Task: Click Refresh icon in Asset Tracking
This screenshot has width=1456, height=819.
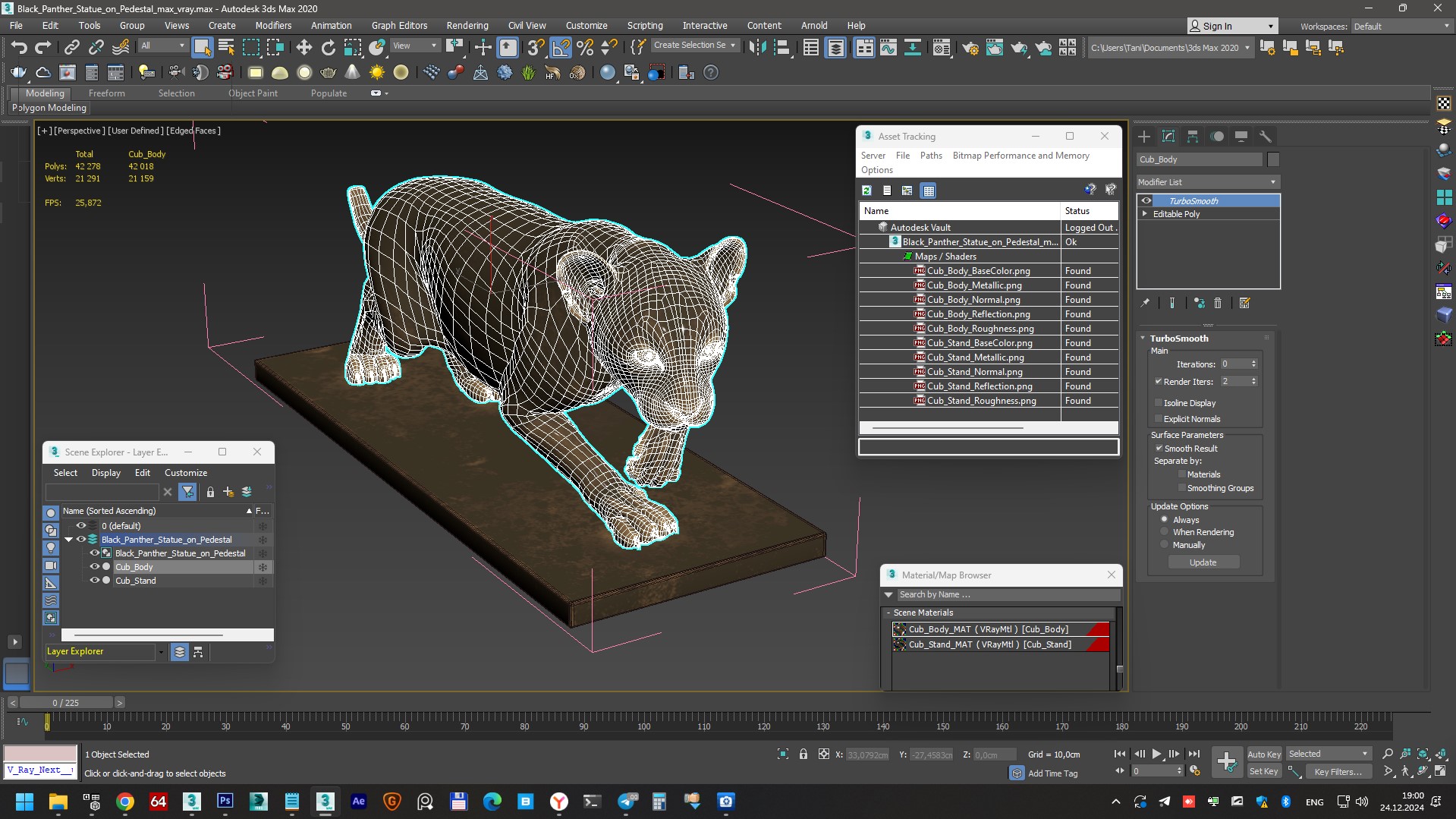Action: pyautogui.click(x=866, y=191)
